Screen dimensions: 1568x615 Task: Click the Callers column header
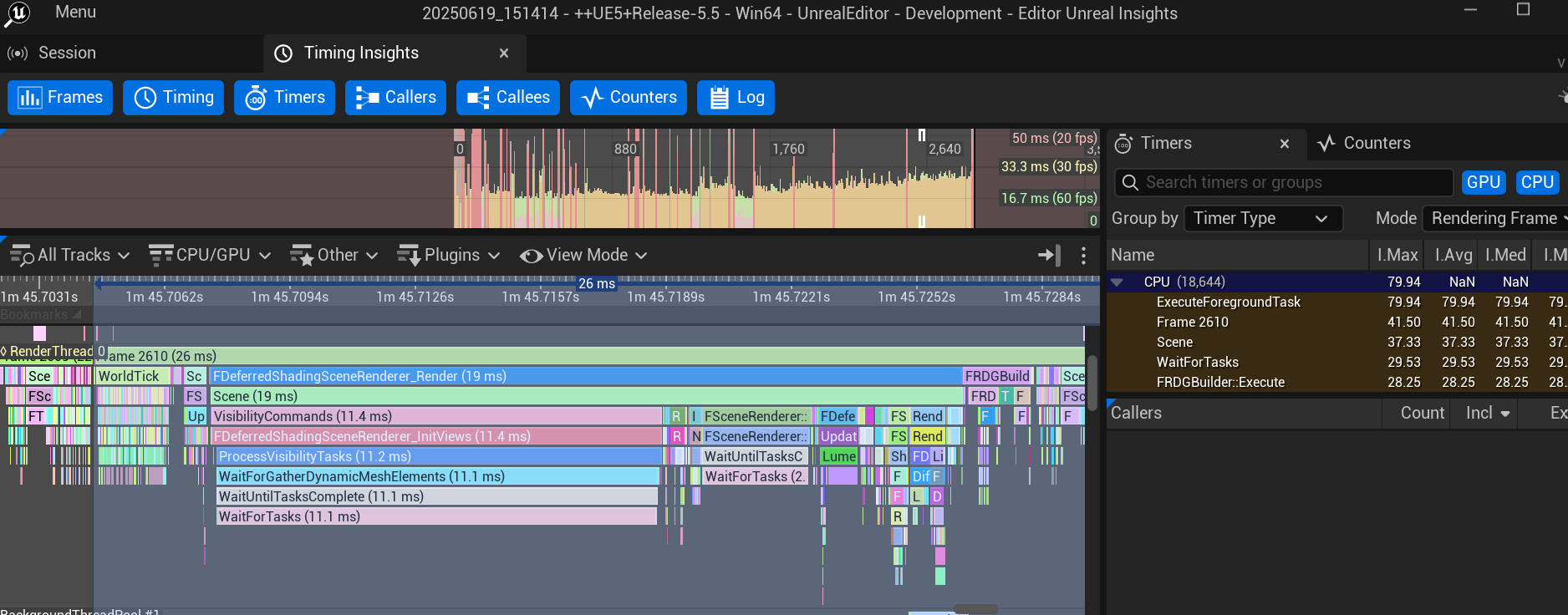(1244, 414)
